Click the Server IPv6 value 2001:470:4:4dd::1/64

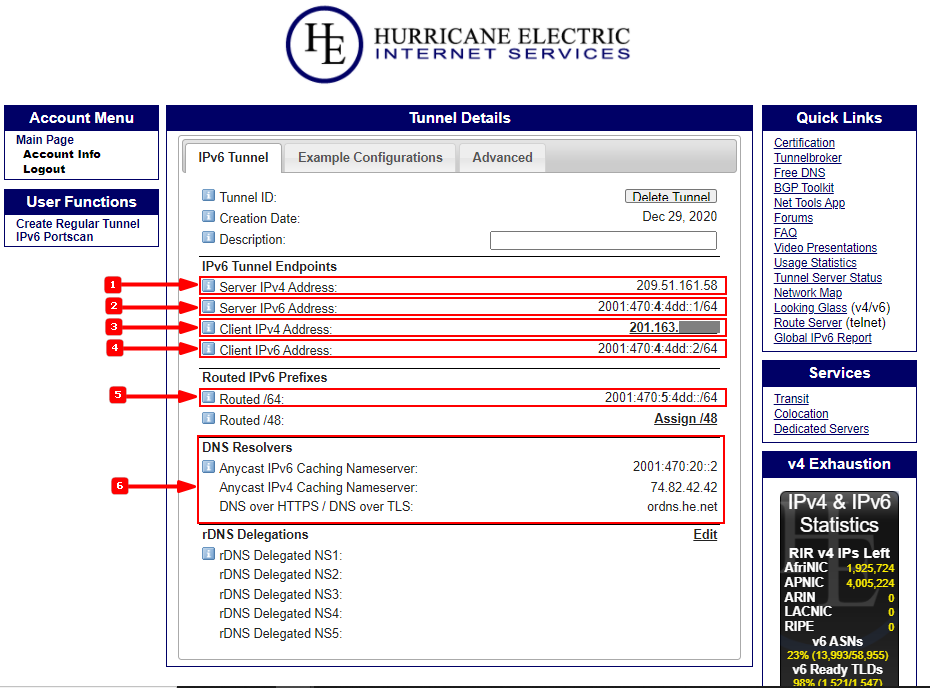pos(657,307)
